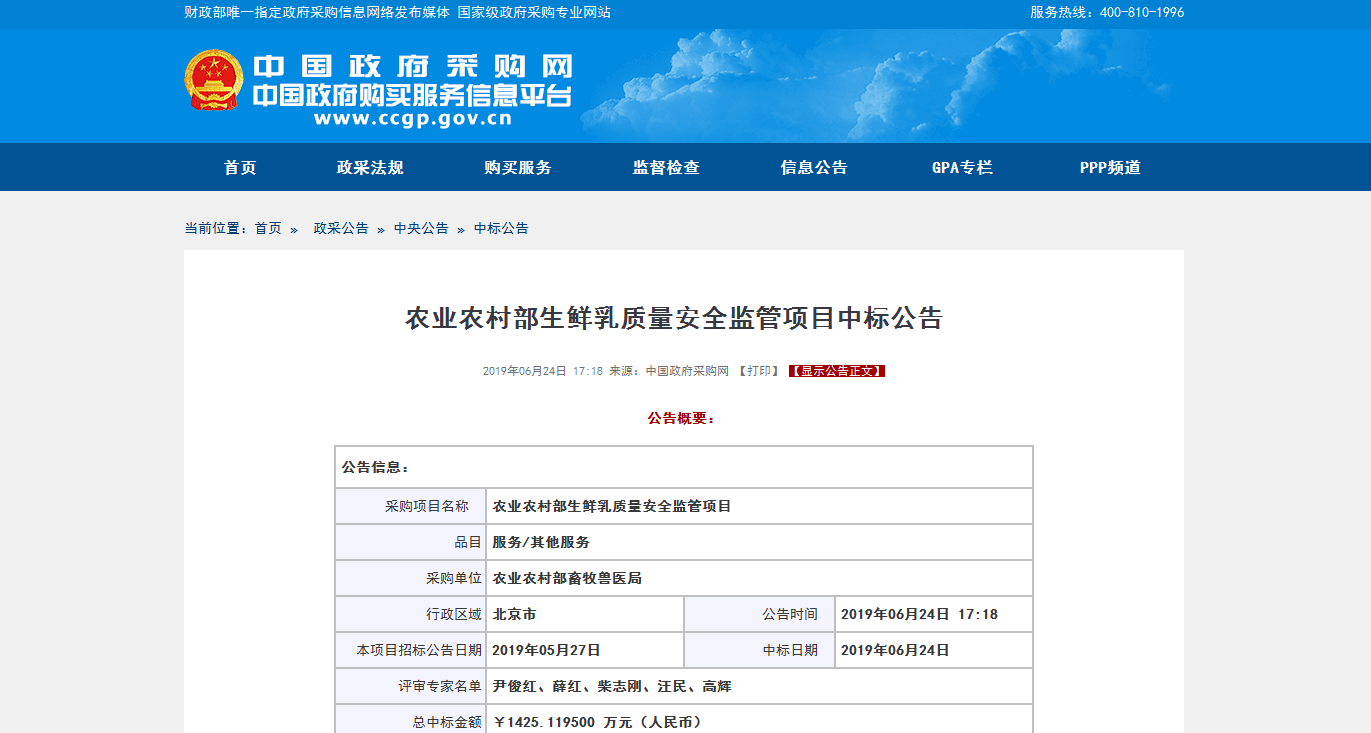Open the GPA专栏 navigation item
This screenshot has height=733, width=1371.
962,168
